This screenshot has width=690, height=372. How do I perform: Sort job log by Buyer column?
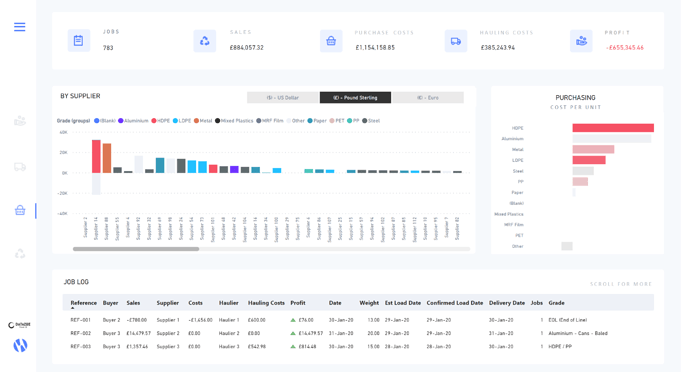110,303
